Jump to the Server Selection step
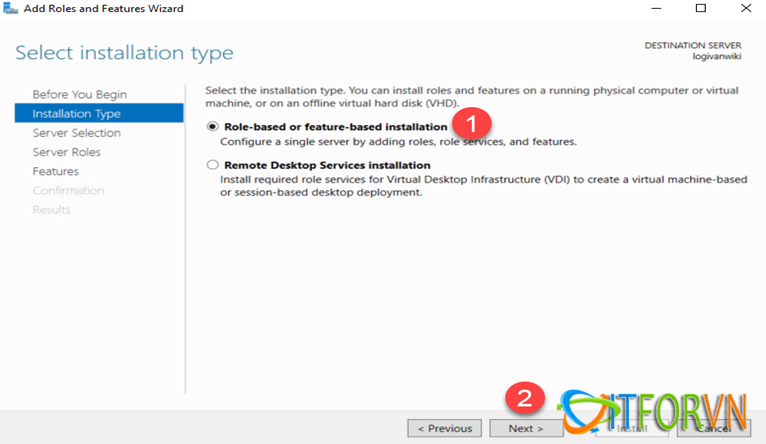The height and width of the screenshot is (444, 766). (76, 133)
